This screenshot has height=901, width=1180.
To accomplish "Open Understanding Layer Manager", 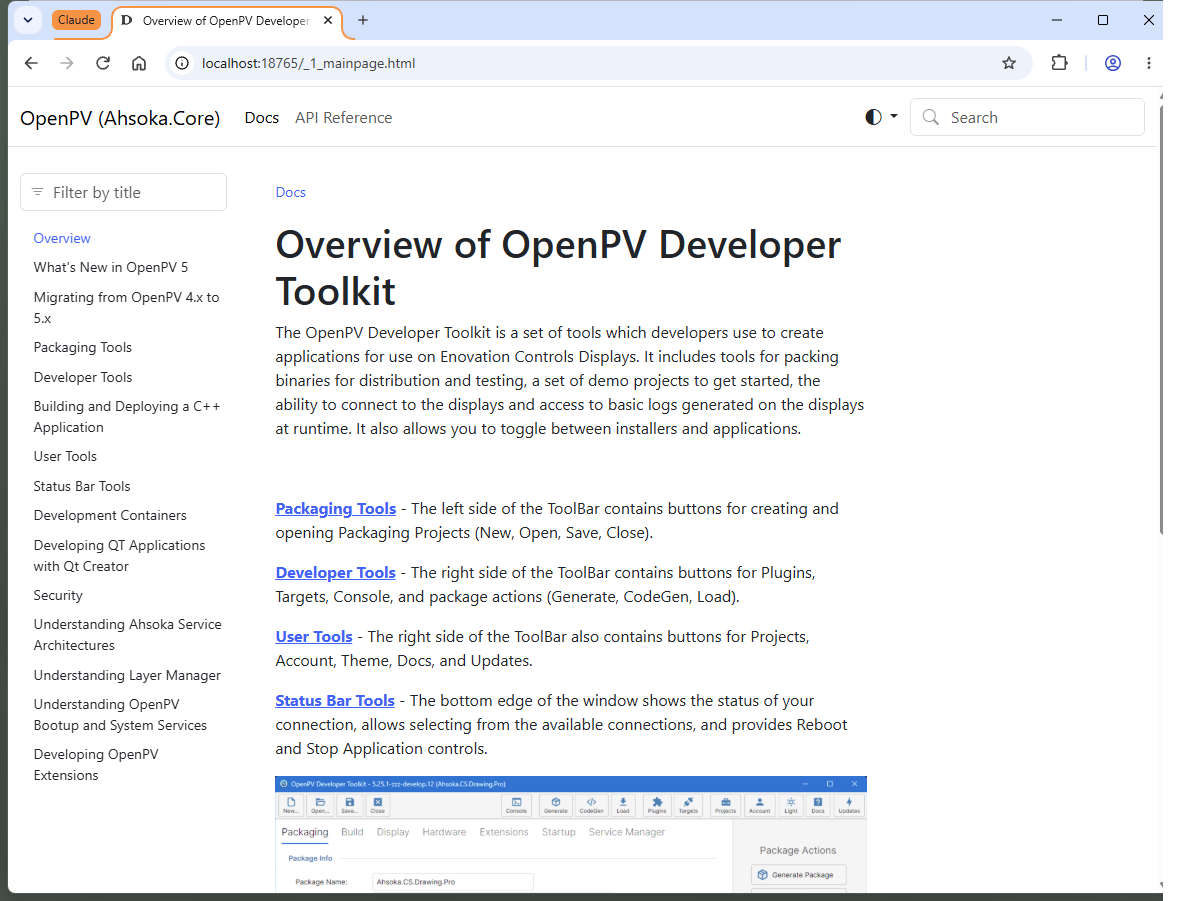I will coord(127,676).
